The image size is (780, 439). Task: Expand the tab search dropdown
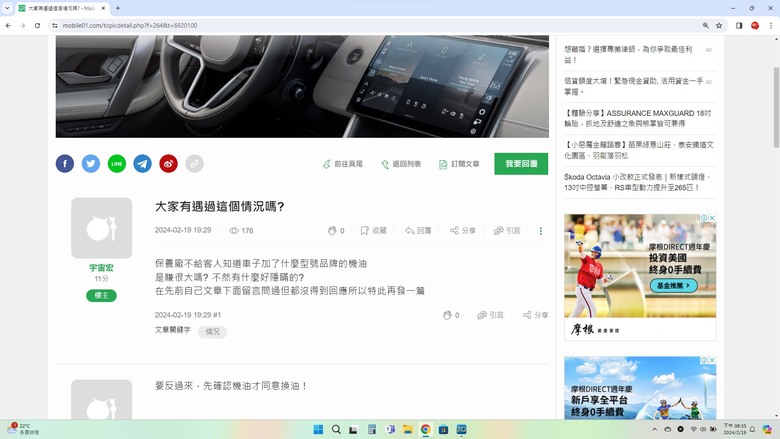click(7, 8)
